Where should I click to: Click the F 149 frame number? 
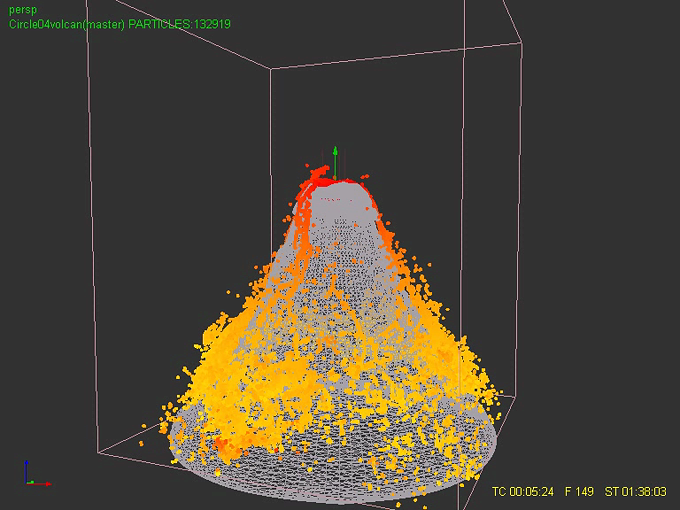(x=579, y=492)
